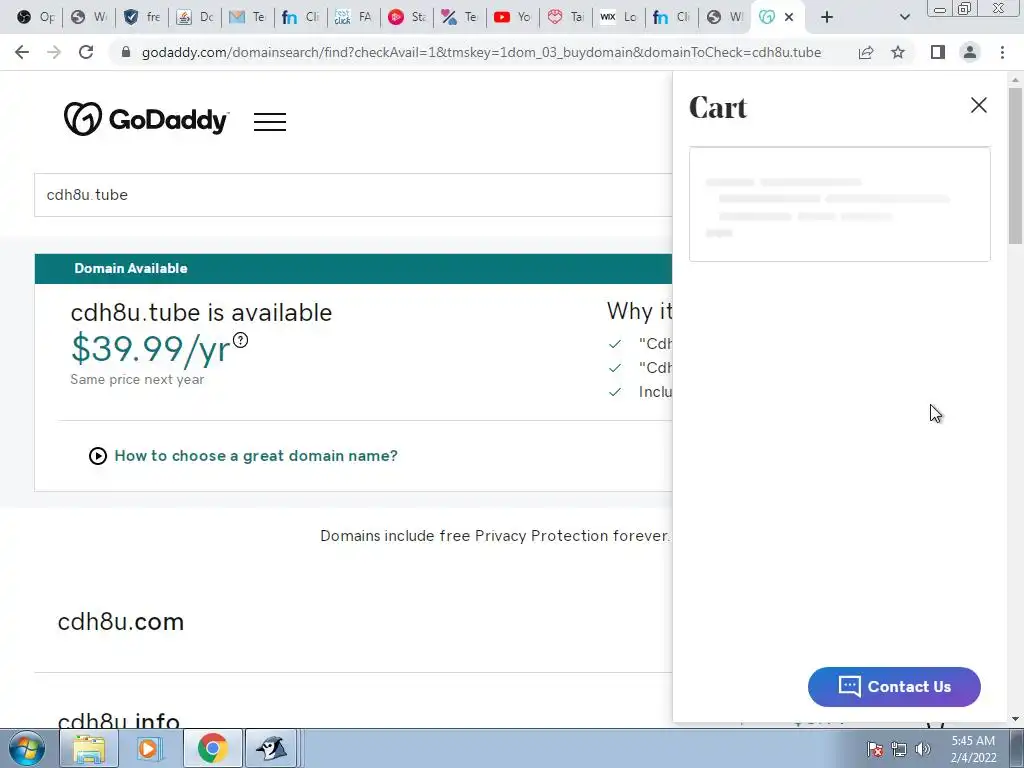Click the 'Same price next year' text
Viewport: 1024px width, 768px height.
[137, 379]
